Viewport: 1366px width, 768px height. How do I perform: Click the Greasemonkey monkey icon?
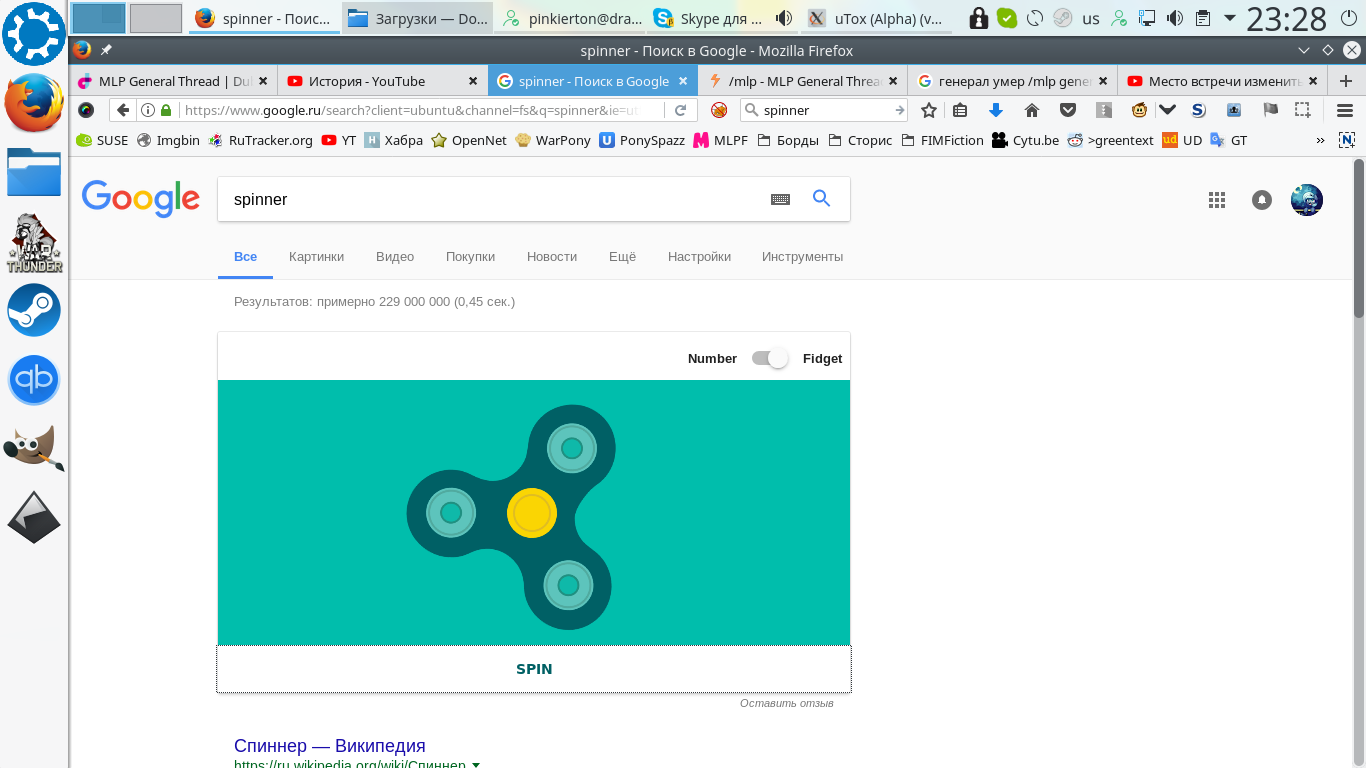1139,110
